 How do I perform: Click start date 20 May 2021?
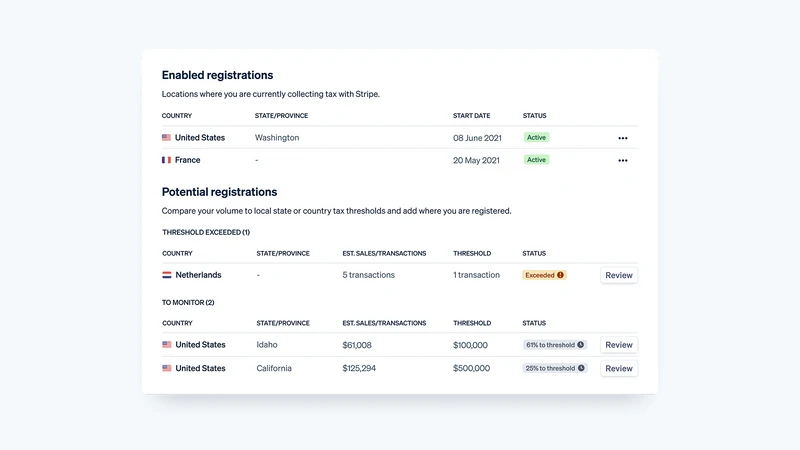coord(476,160)
